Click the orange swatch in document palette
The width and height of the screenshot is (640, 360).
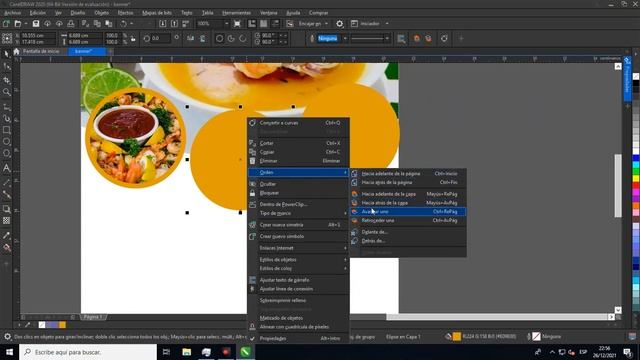[62, 325]
